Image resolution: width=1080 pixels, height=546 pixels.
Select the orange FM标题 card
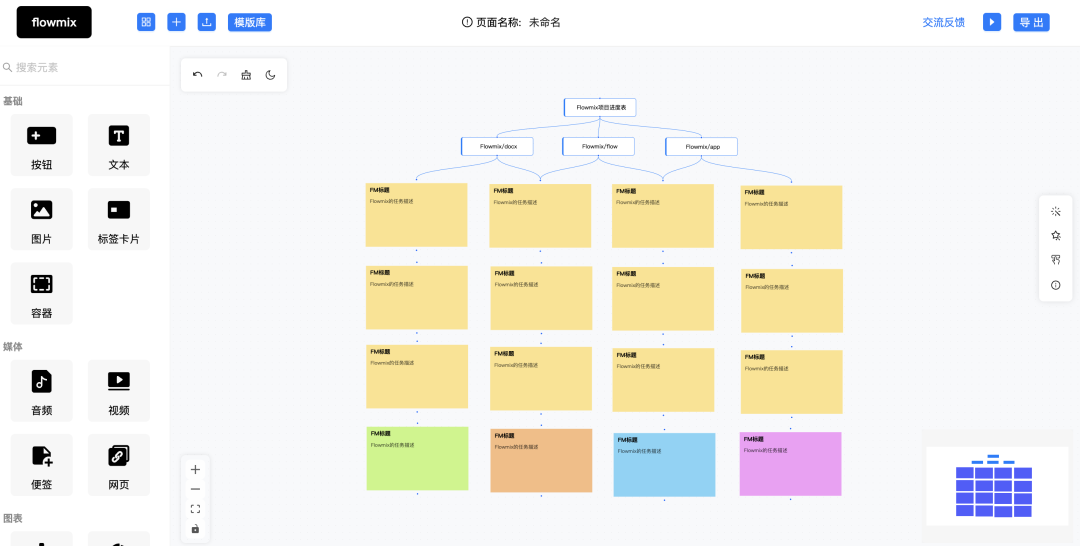click(541, 461)
